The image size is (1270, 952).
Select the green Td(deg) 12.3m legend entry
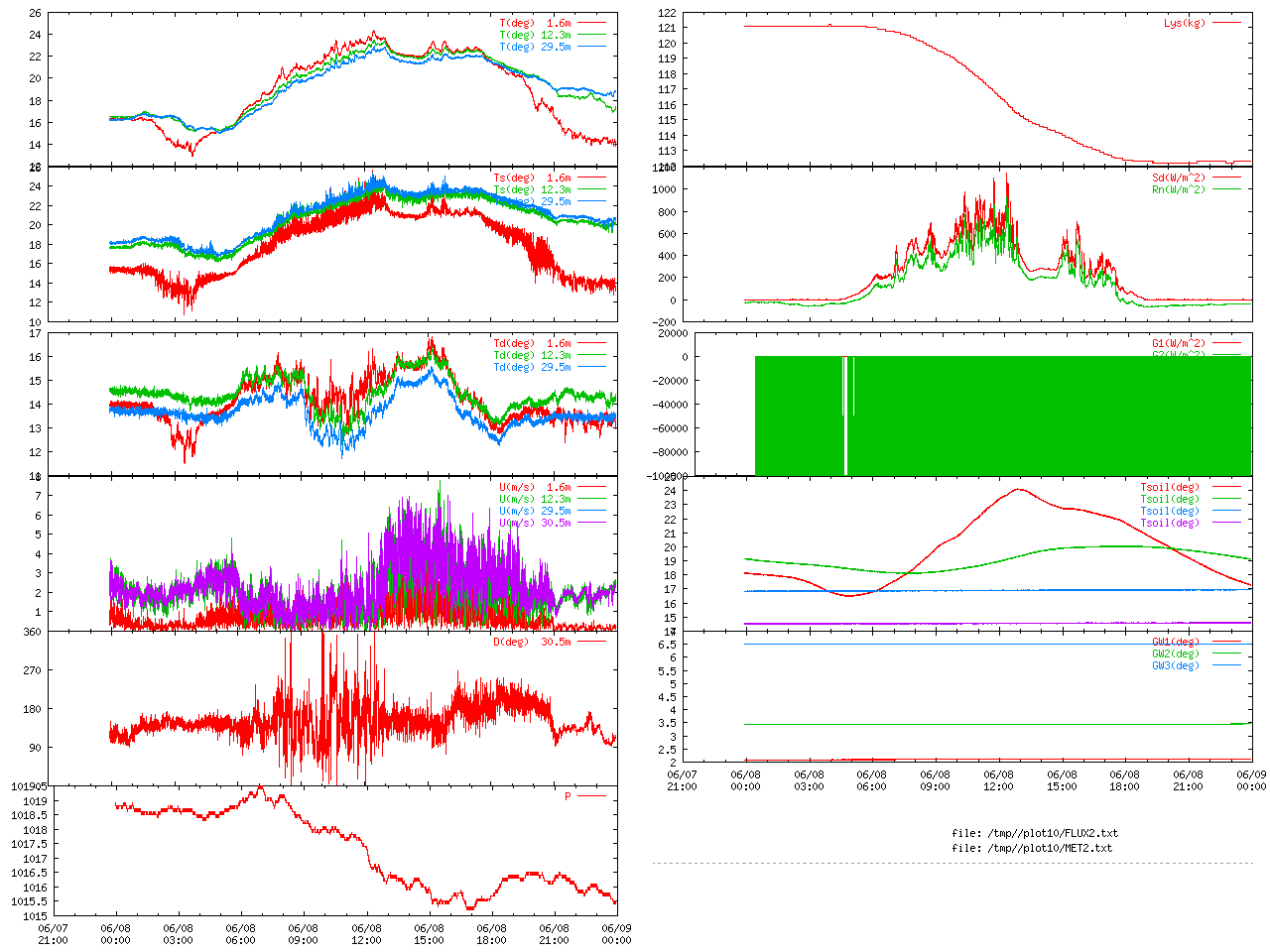(532, 355)
